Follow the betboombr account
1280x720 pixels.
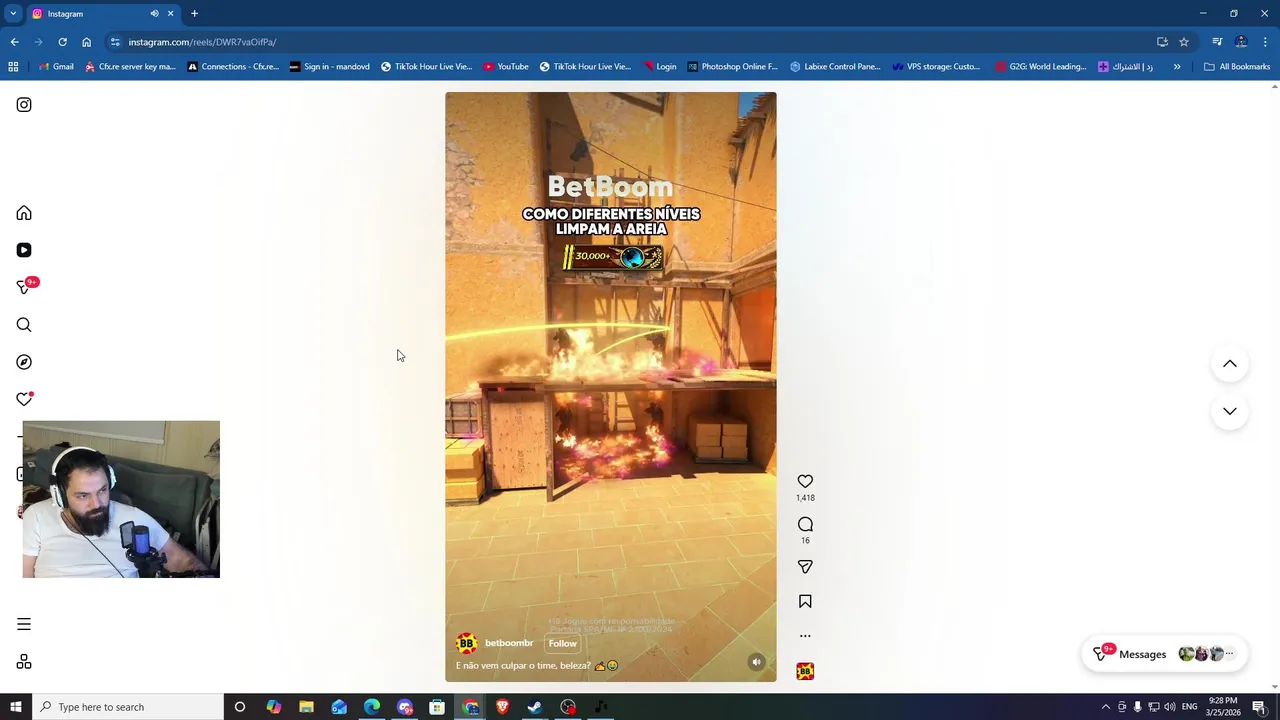tap(562, 643)
